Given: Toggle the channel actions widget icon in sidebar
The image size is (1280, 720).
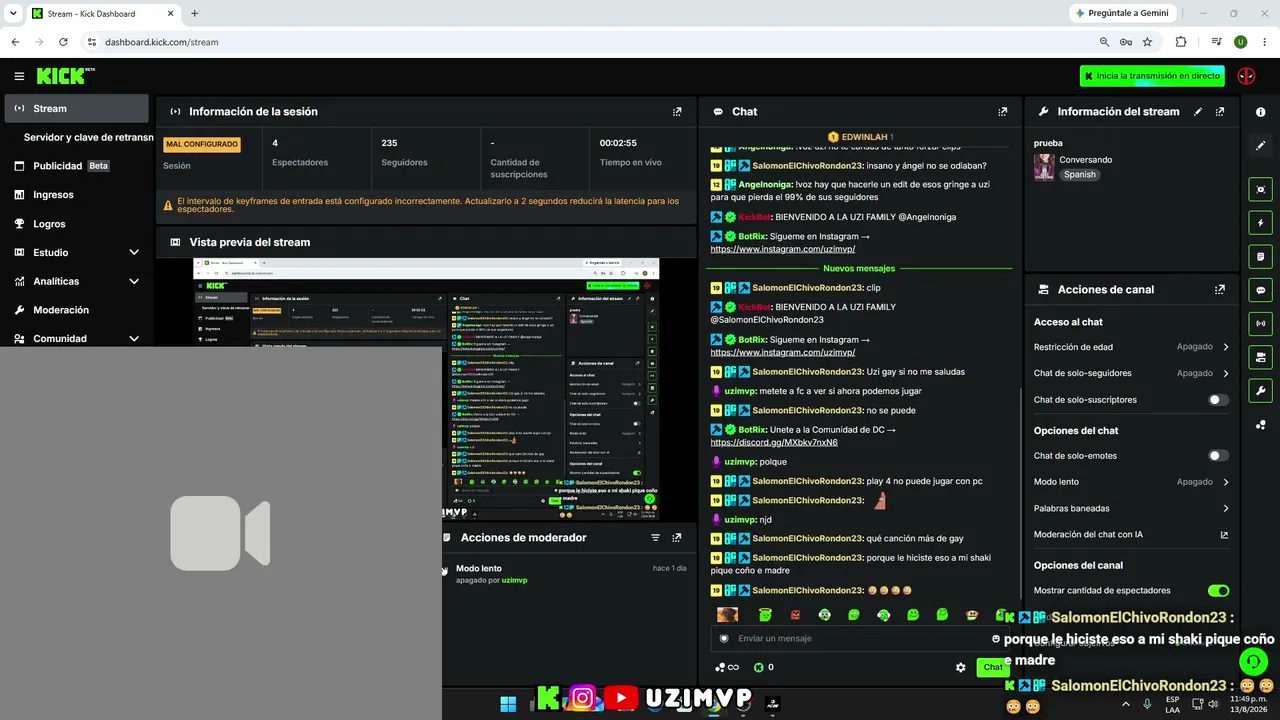Looking at the screenshot, I should pos(1260,357).
